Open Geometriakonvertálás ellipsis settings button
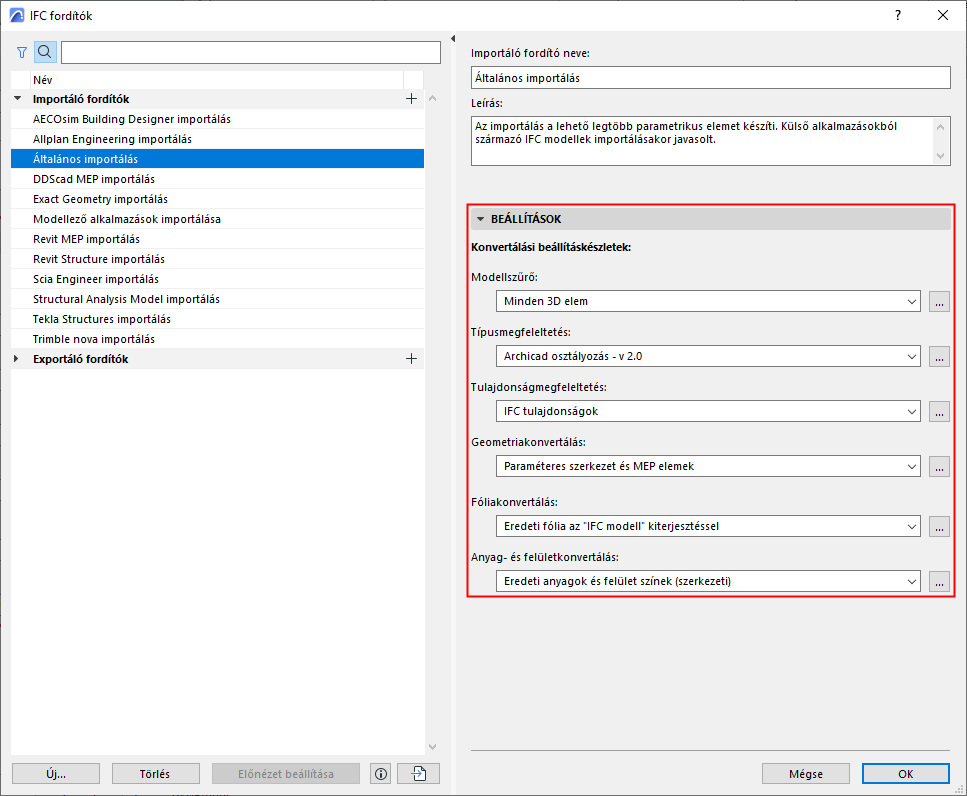967x796 pixels. (x=939, y=467)
